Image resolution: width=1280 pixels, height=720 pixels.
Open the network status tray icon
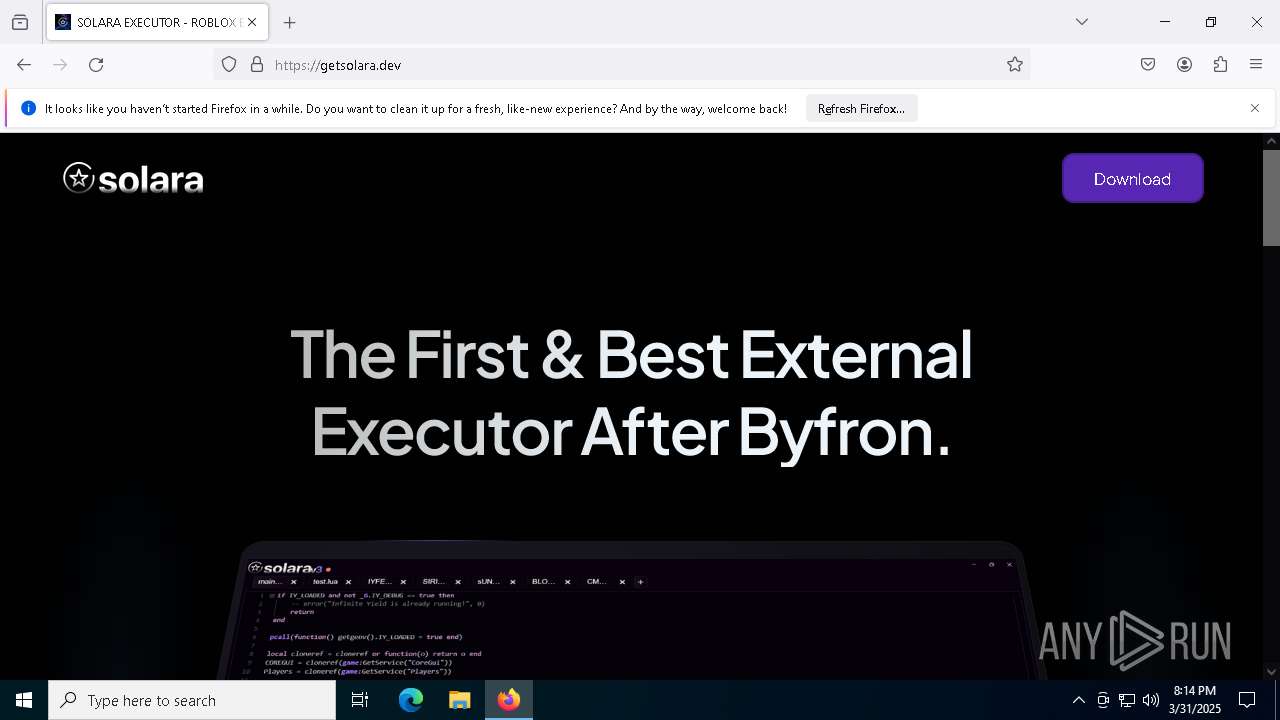1127,700
